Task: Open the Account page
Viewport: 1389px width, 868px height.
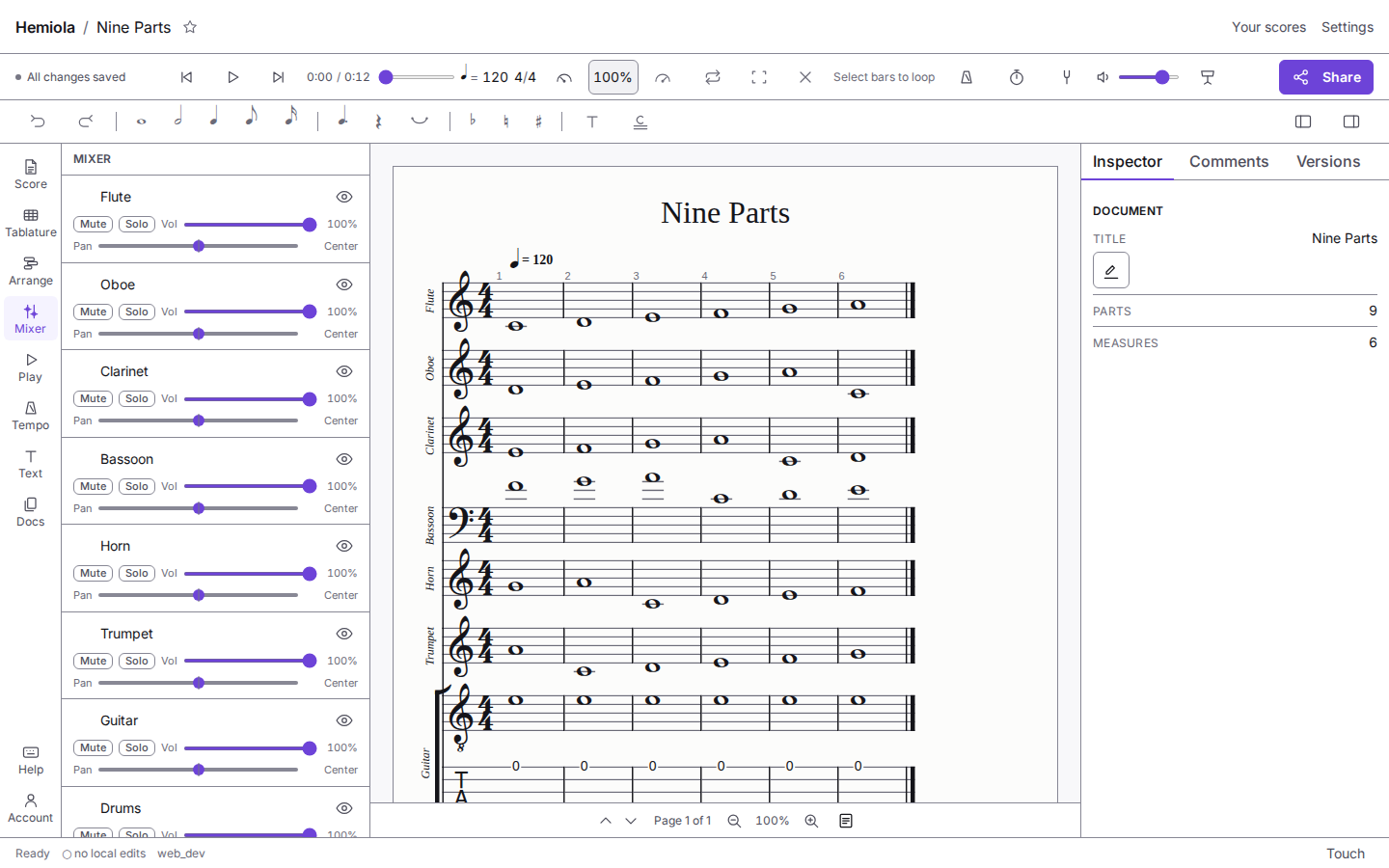Action: tap(31, 808)
